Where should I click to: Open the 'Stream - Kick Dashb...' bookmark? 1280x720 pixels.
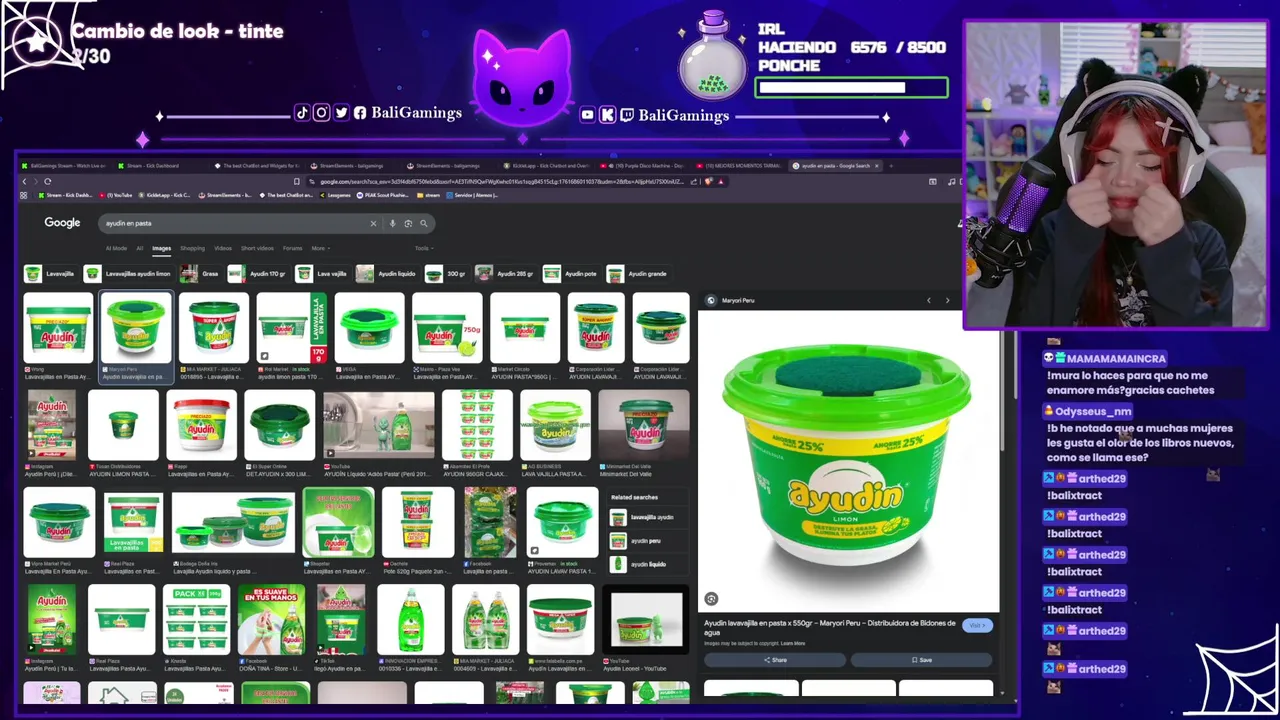pyautogui.click(x=66, y=195)
